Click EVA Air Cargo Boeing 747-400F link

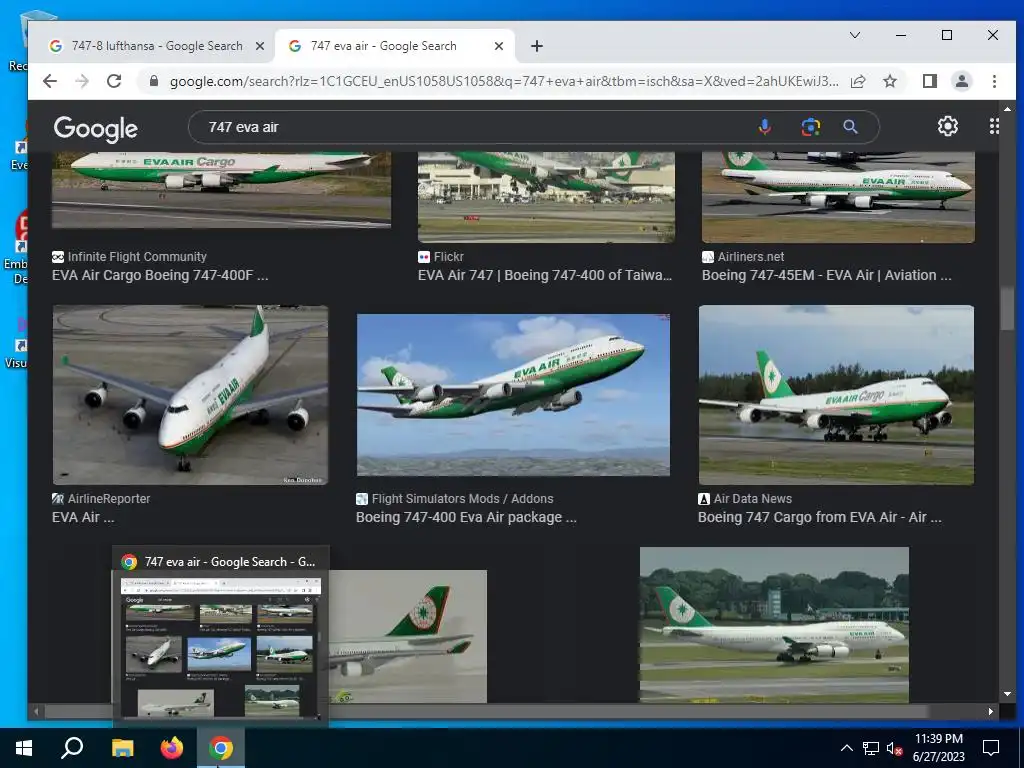coord(160,275)
